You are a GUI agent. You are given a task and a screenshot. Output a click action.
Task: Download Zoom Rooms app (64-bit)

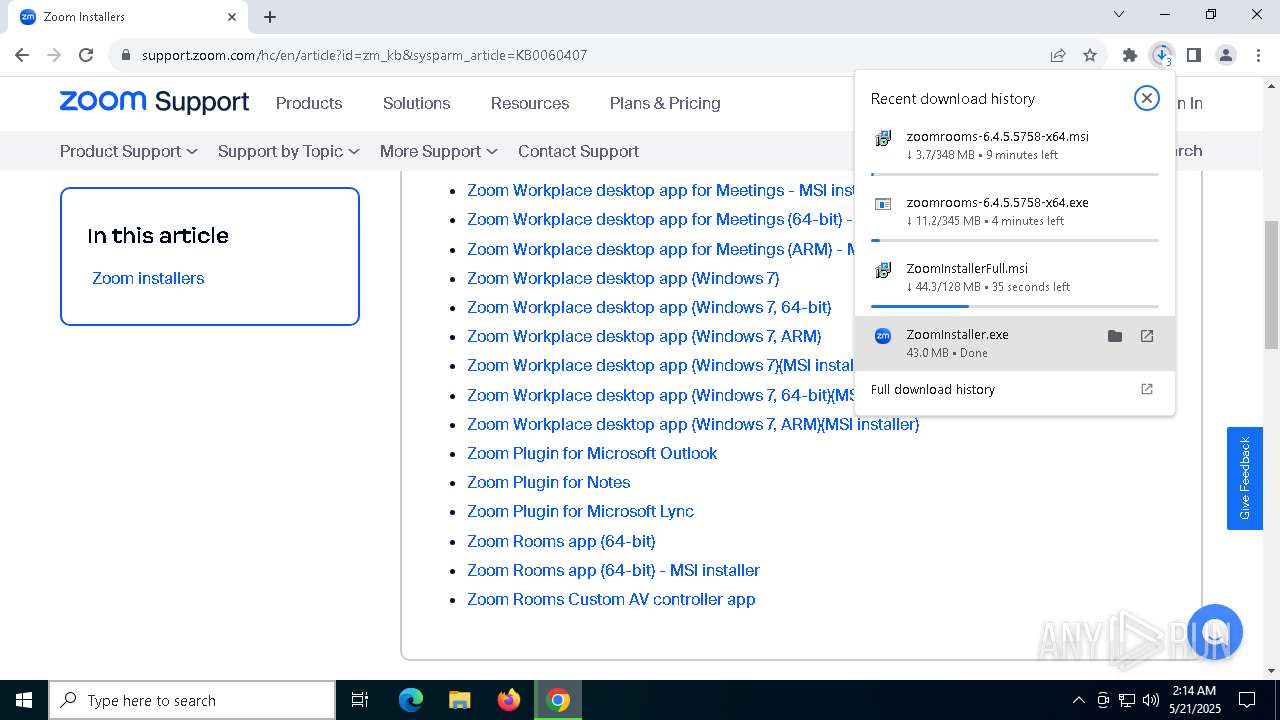point(561,541)
